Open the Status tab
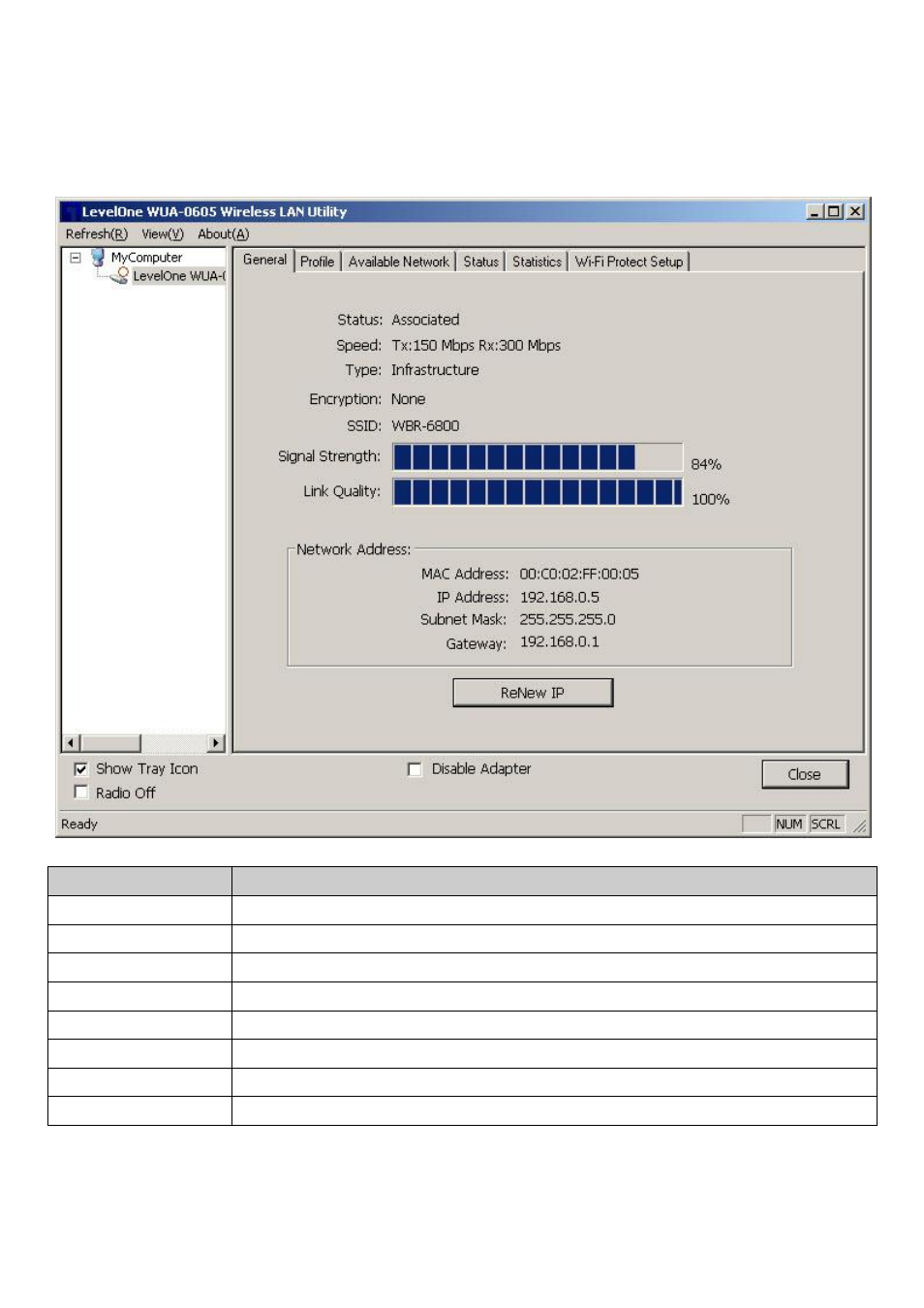This screenshot has height=1308, width=924. (x=480, y=262)
